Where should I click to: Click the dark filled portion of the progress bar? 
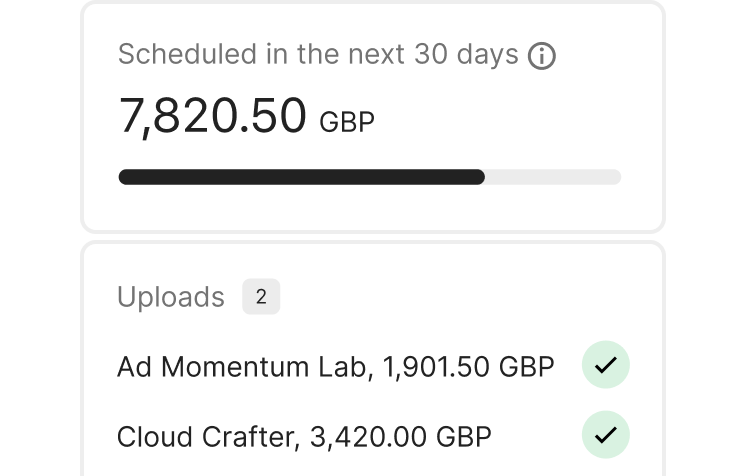(x=300, y=177)
